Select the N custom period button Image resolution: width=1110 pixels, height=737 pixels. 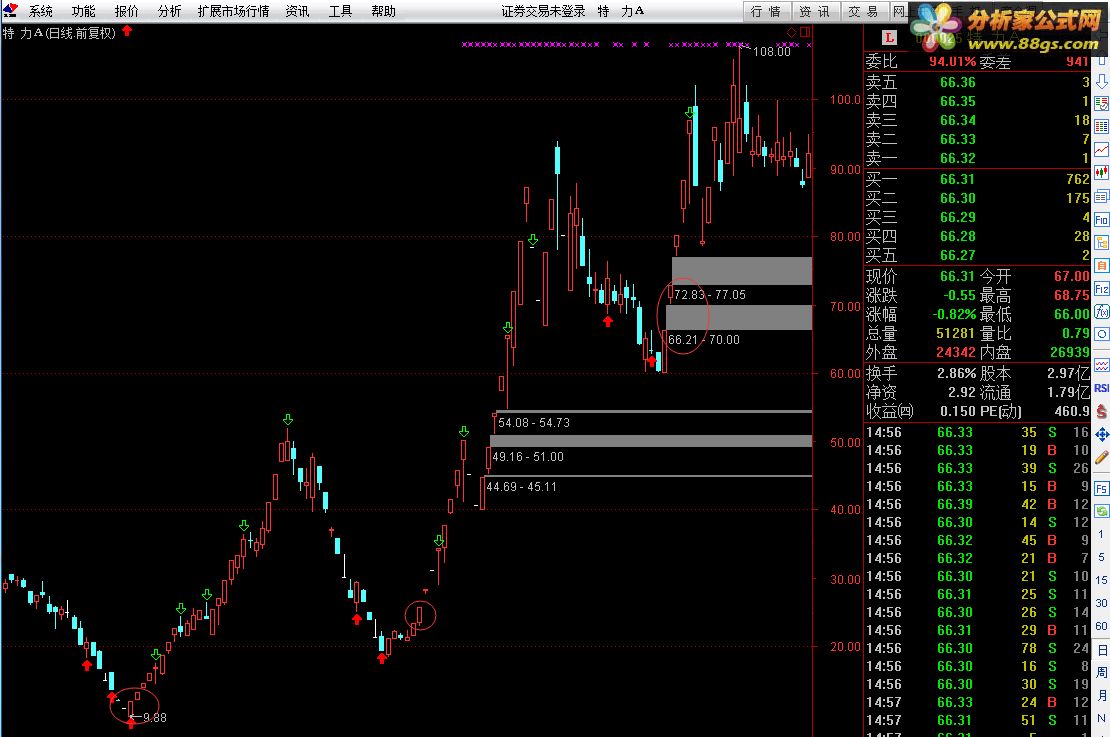1102,718
